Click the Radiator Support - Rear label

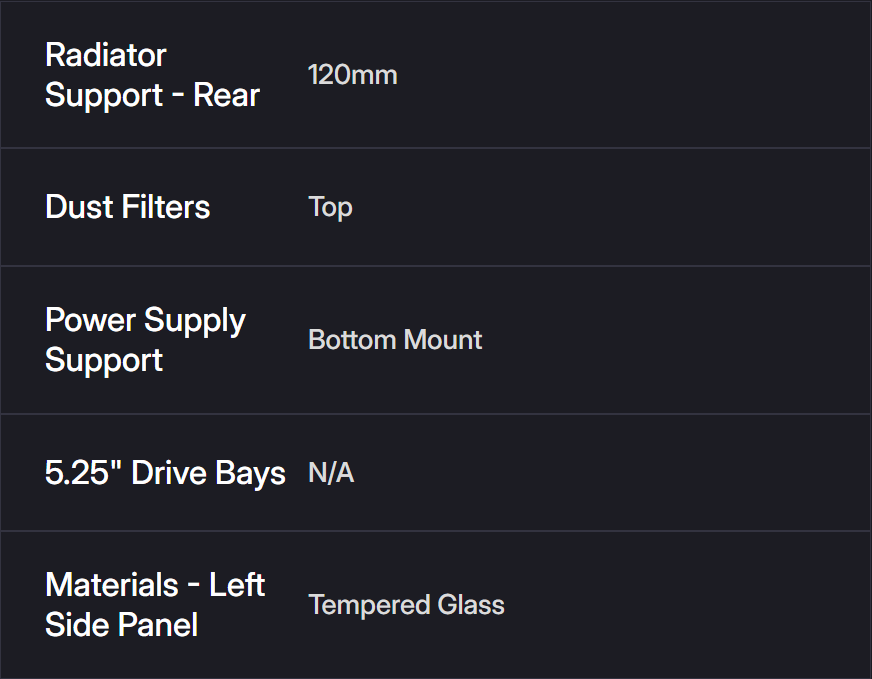[152, 75]
